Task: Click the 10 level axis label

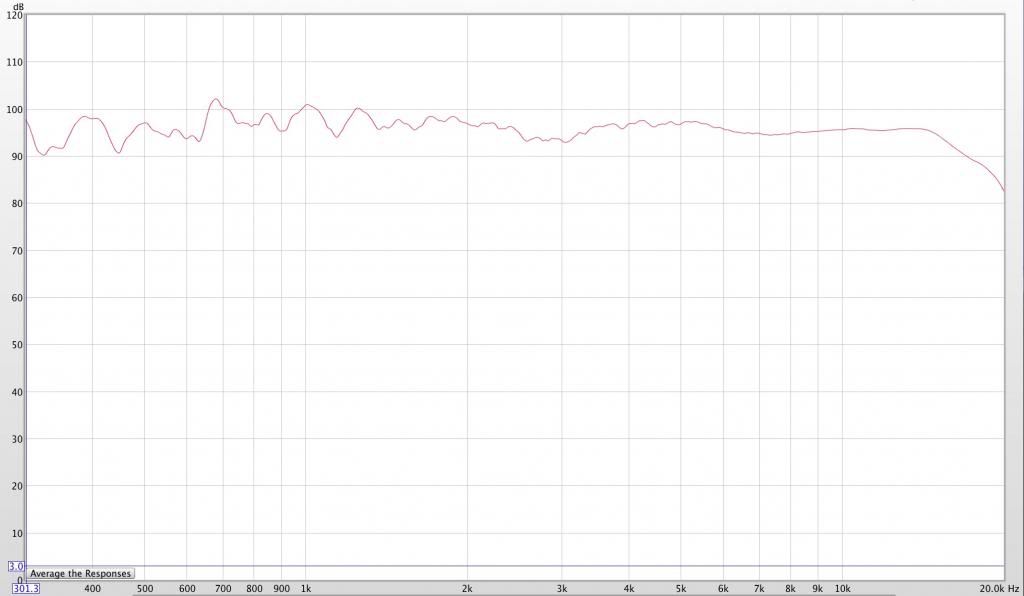Action: click(x=17, y=533)
